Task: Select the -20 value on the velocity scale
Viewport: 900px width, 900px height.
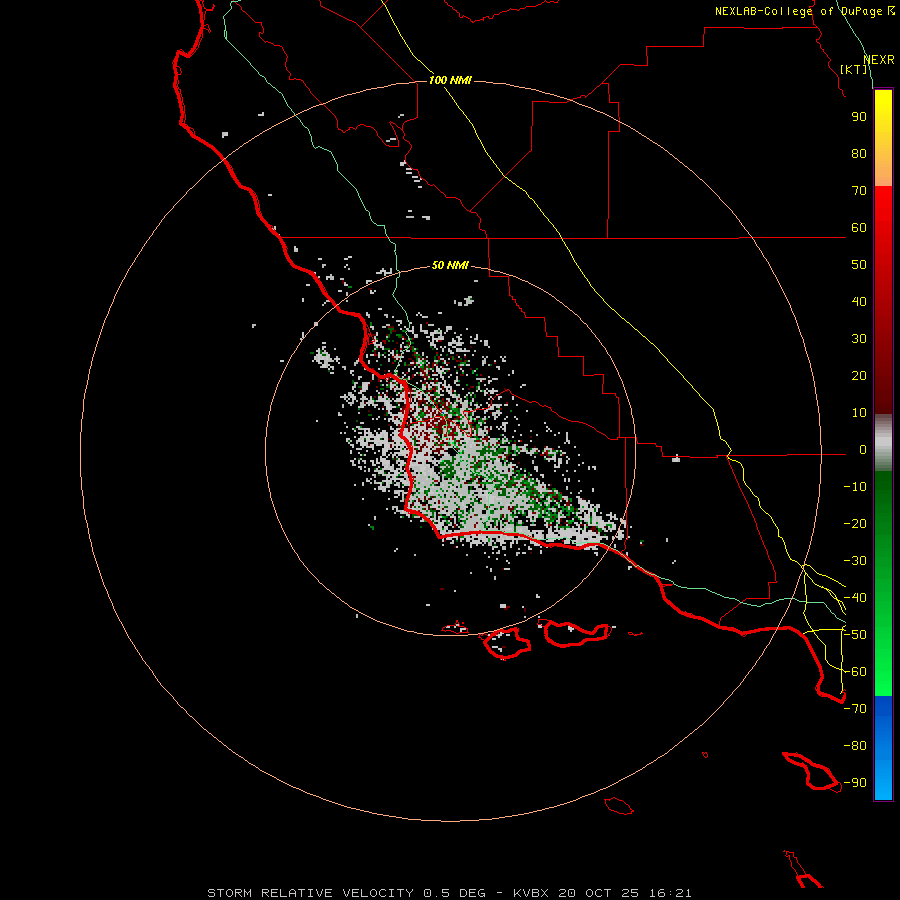Action: tap(855, 523)
